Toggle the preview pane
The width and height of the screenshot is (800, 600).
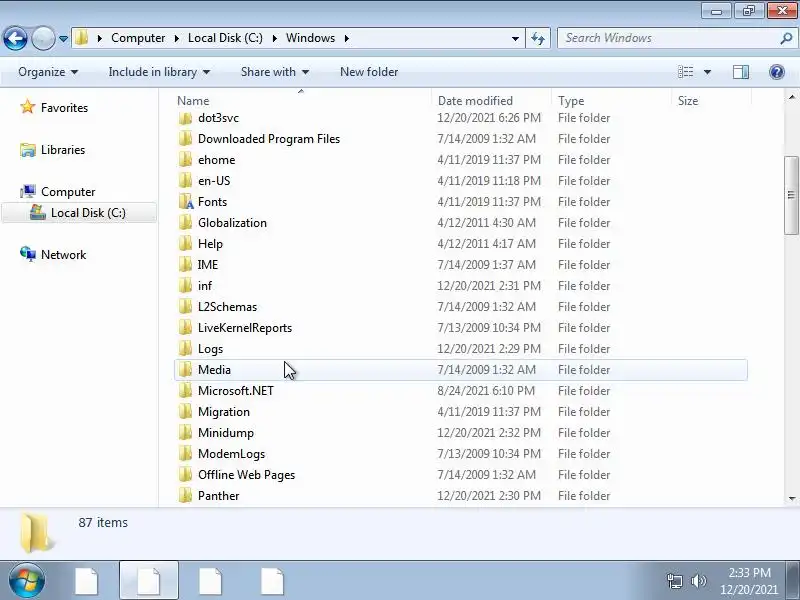pyautogui.click(x=741, y=72)
